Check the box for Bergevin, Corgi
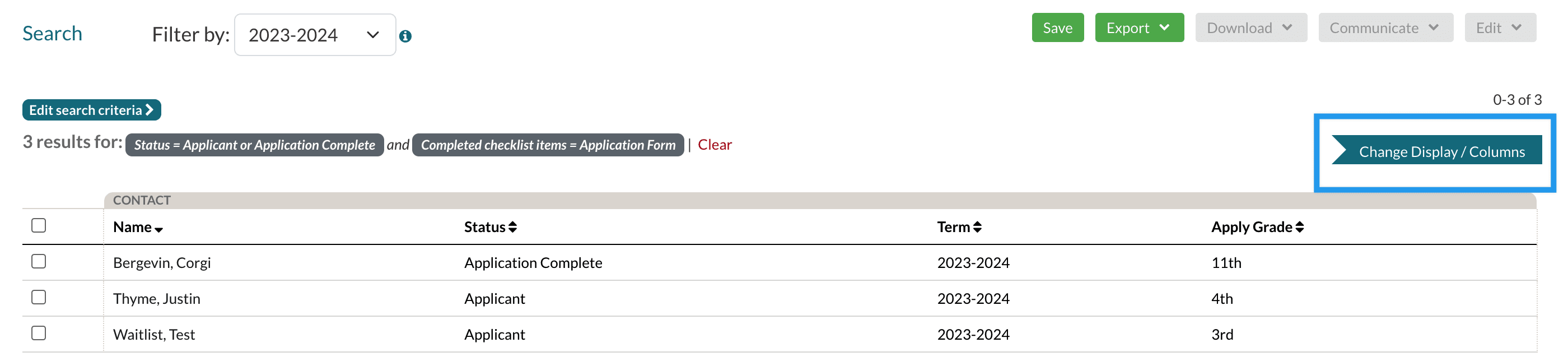The image size is (1568, 361). tap(39, 262)
